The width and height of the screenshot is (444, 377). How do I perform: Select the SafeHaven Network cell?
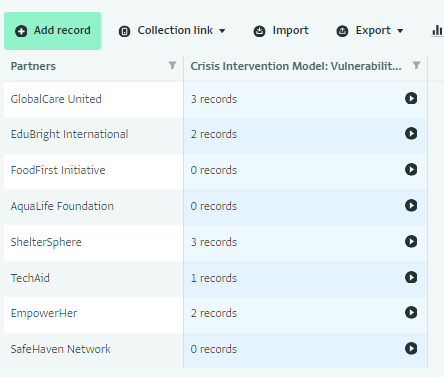pos(94,350)
